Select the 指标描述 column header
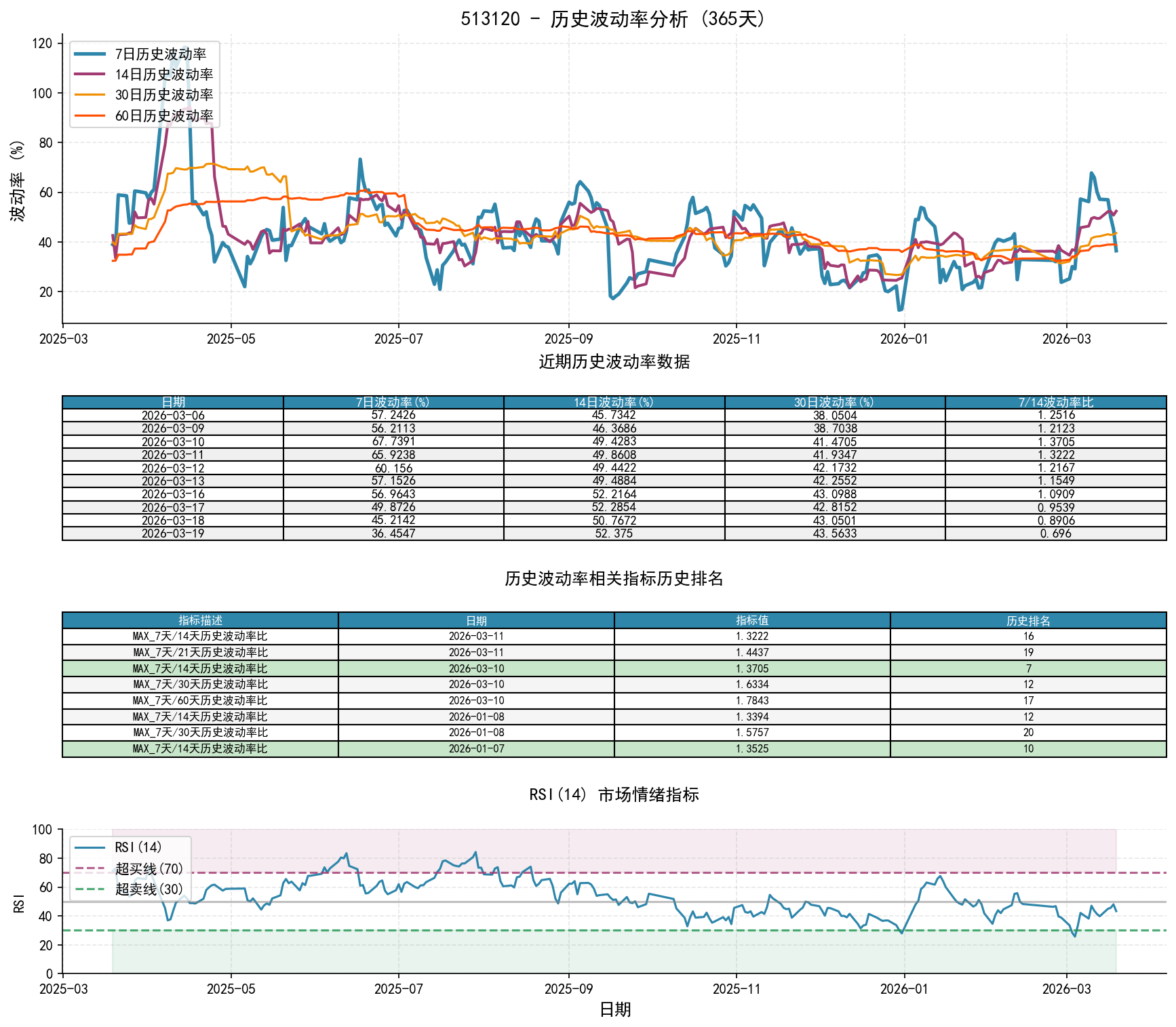The width and height of the screenshot is (1176, 1027). 200,621
